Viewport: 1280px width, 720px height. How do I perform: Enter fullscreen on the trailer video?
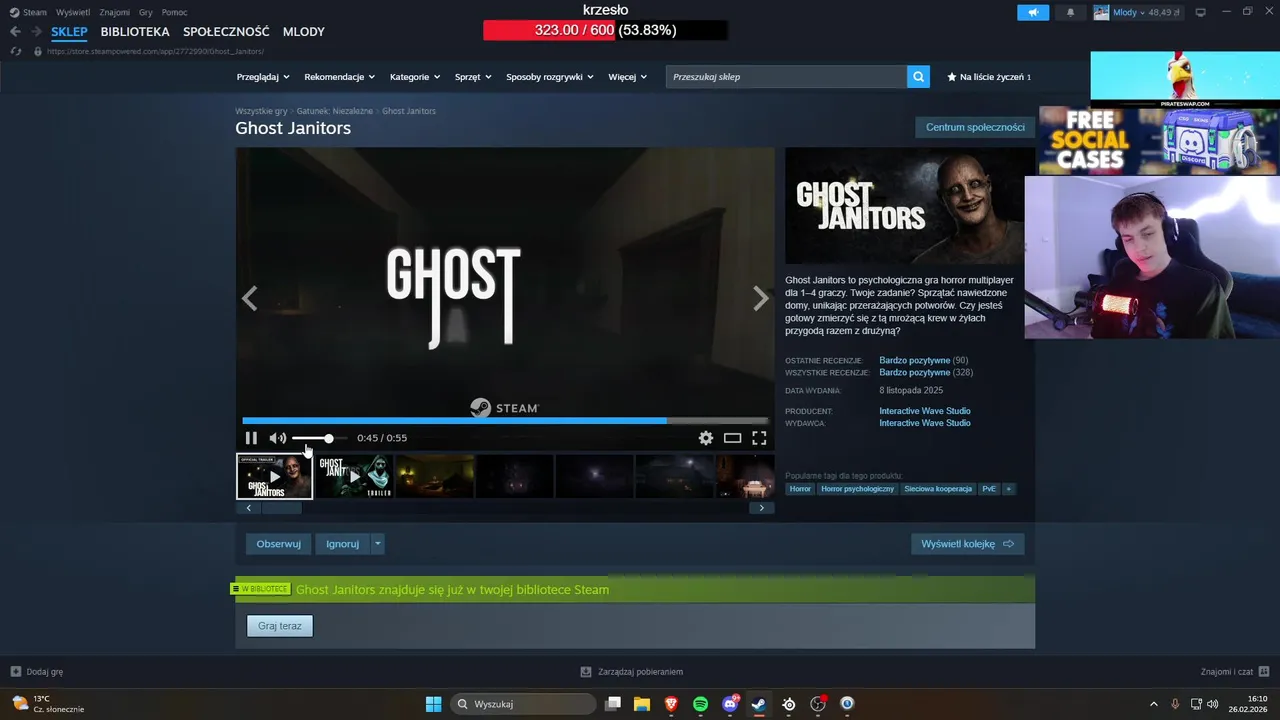point(759,438)
